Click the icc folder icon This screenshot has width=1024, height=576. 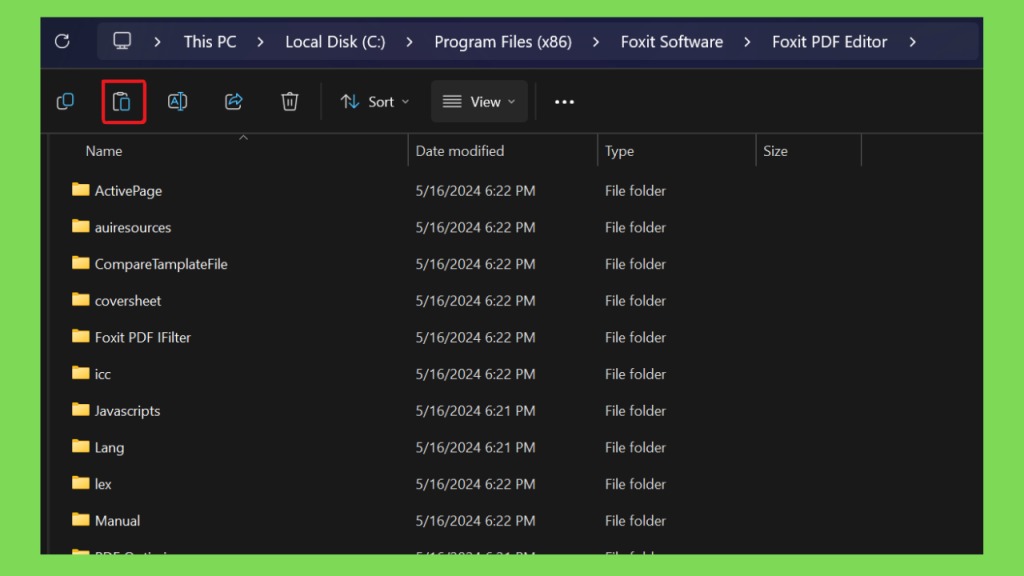tap(80, 372)
